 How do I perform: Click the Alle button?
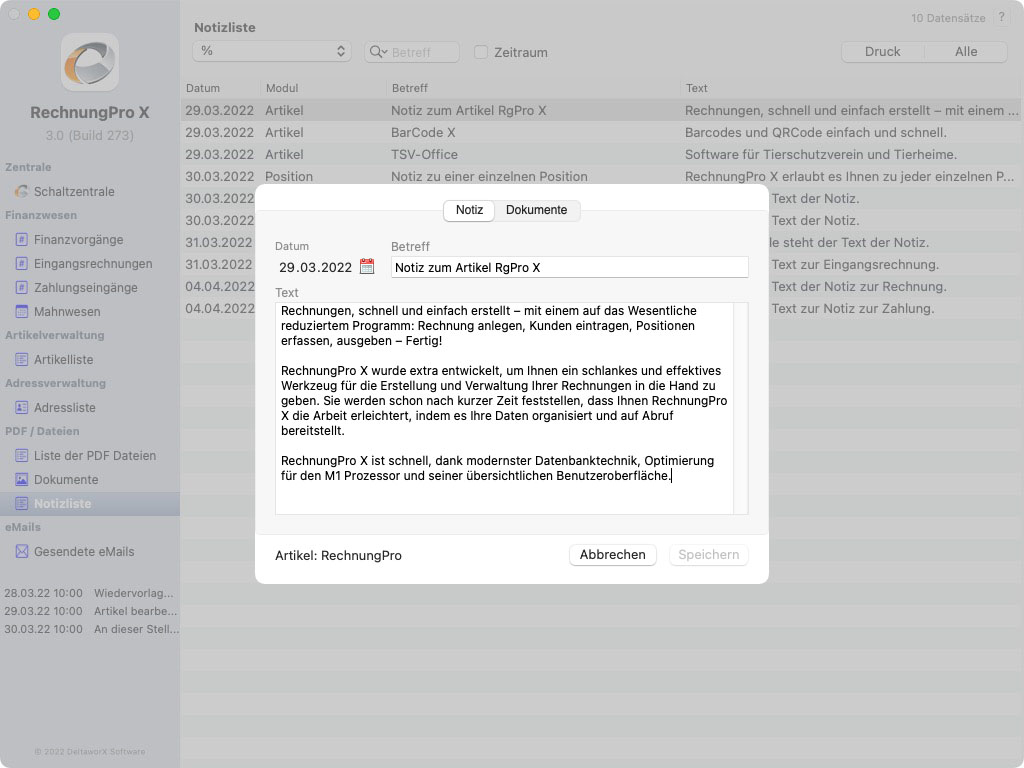point(965,52)
